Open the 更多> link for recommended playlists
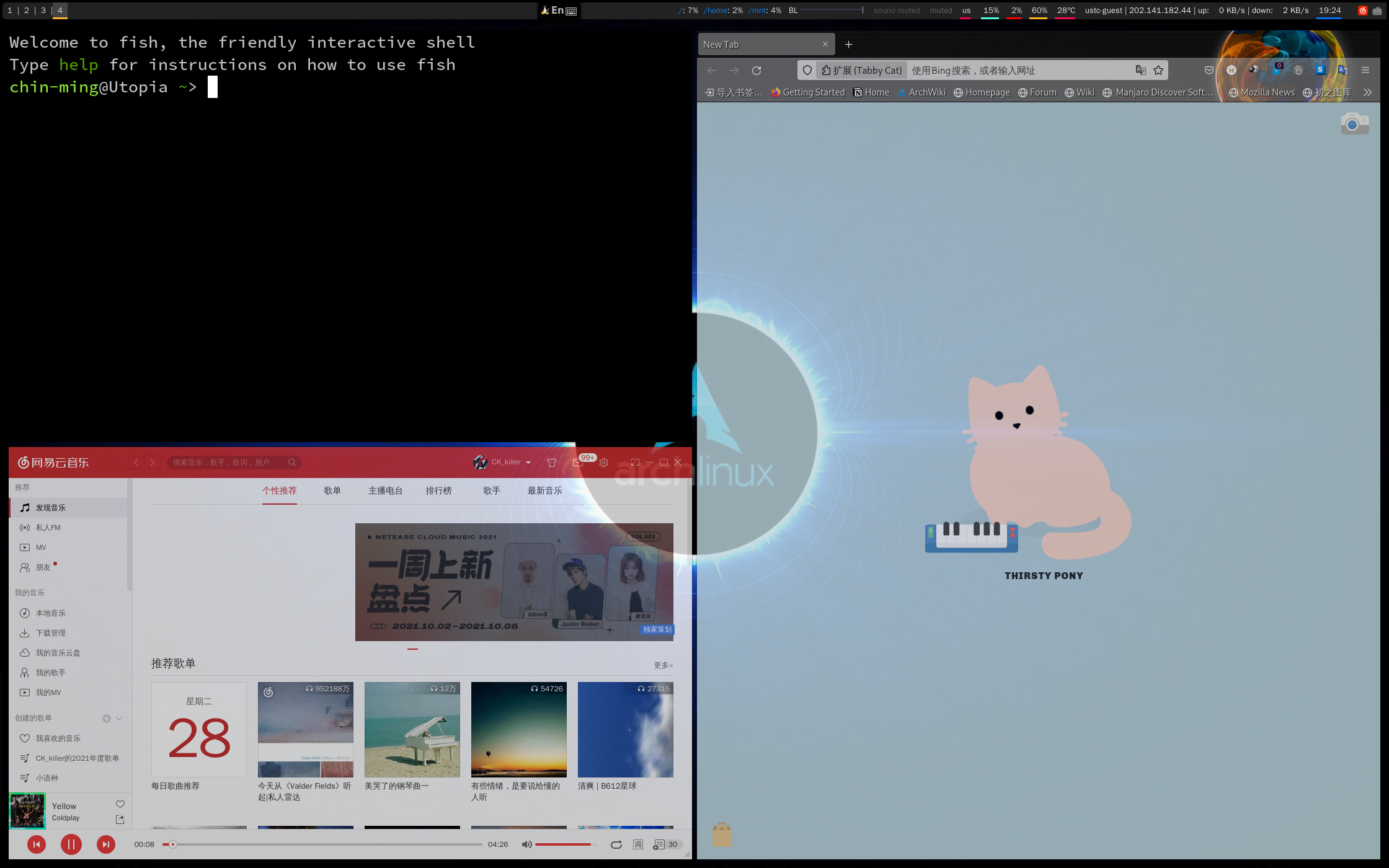1389x868 pixels. (x=663, y=665)
